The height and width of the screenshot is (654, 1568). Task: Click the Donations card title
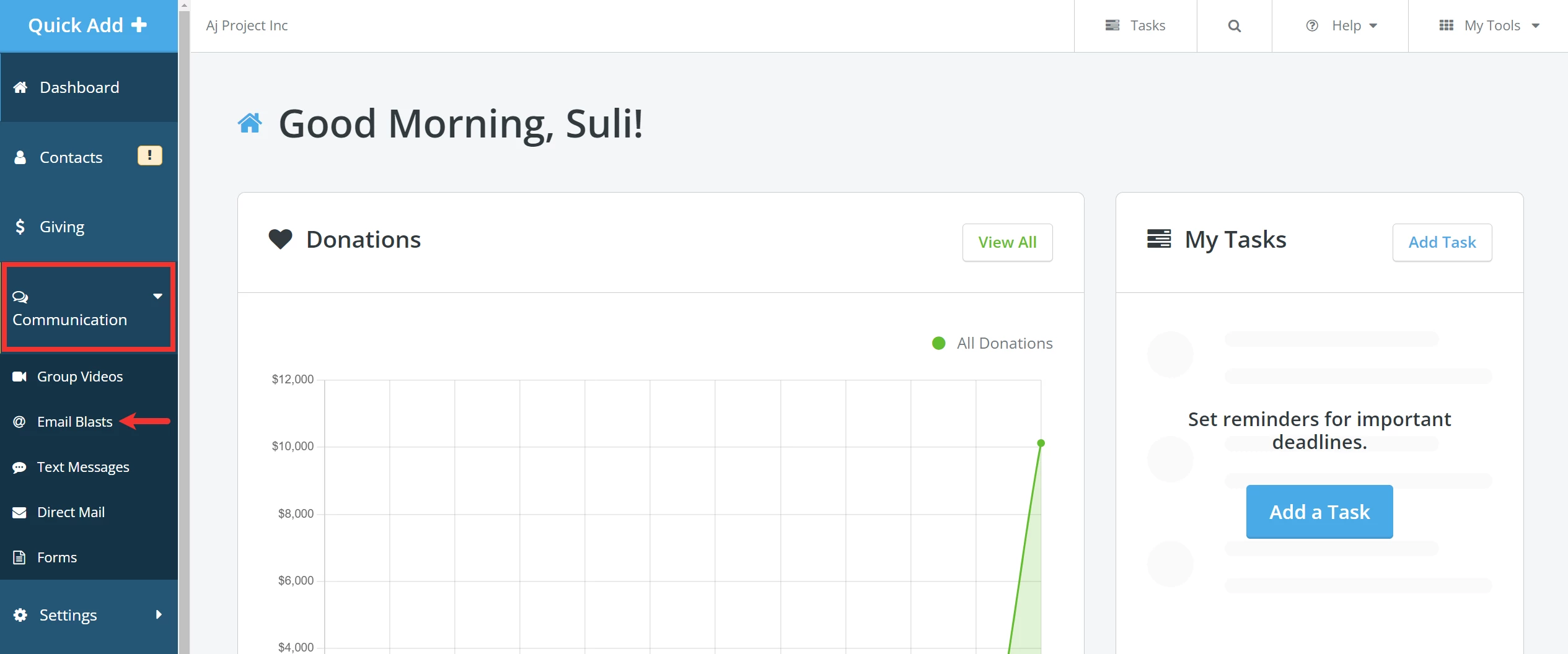pos(363,239)
